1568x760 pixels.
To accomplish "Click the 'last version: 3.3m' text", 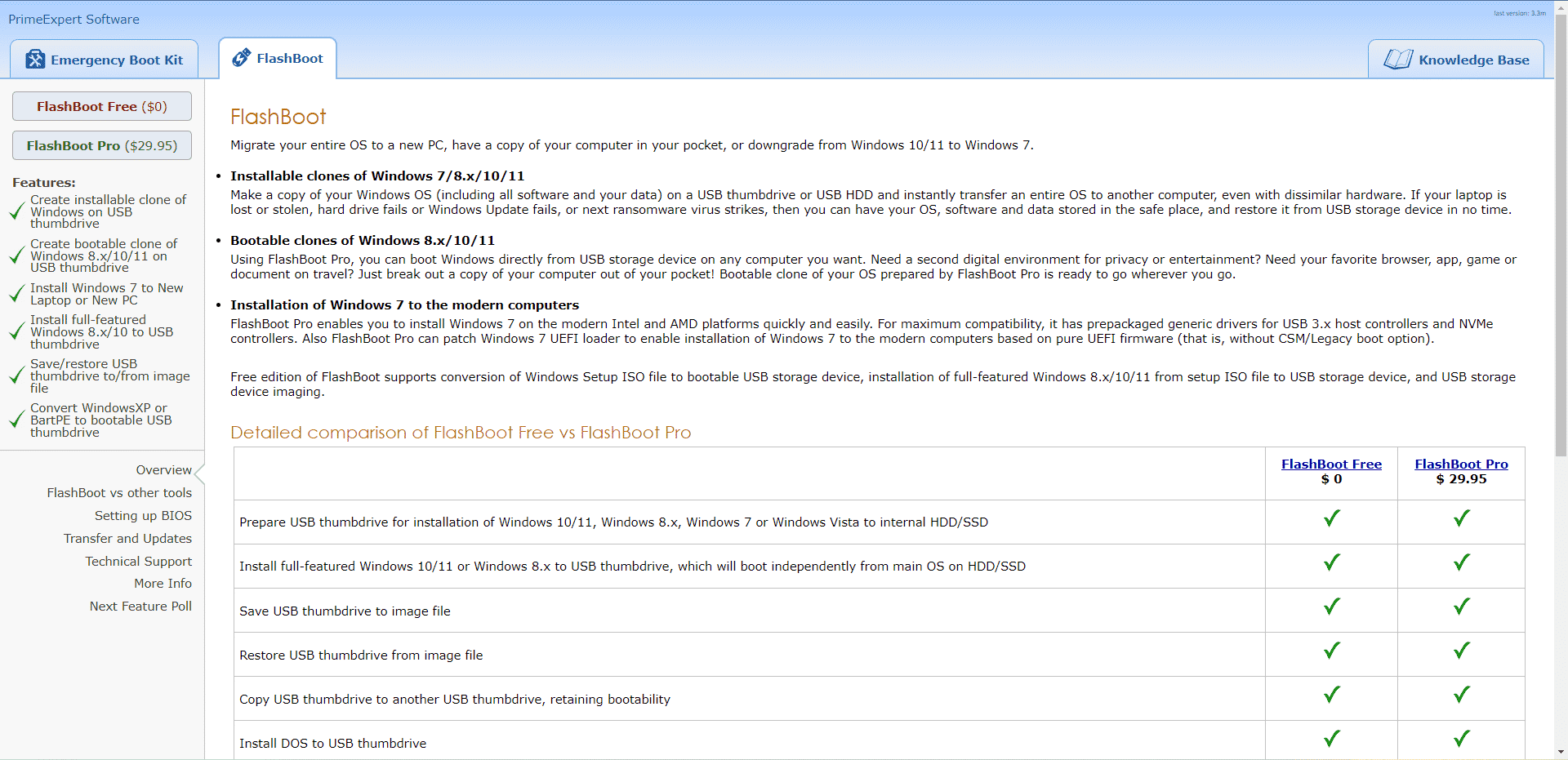I will [1520, 13].
